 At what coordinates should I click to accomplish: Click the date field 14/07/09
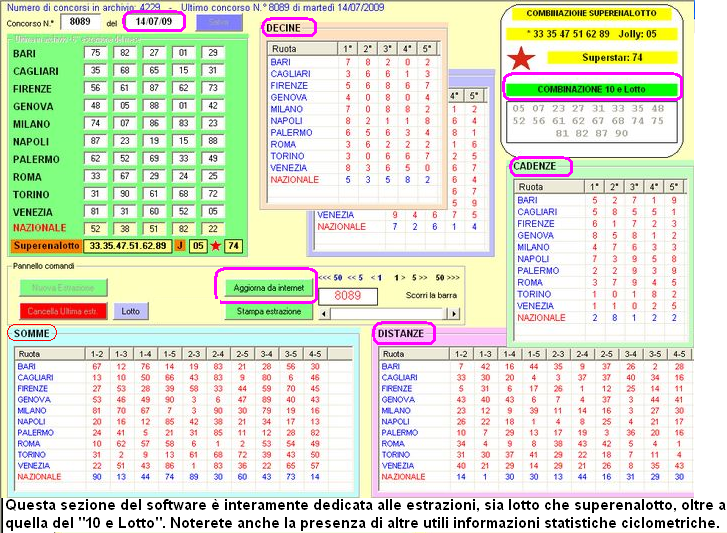click(153, 22)
